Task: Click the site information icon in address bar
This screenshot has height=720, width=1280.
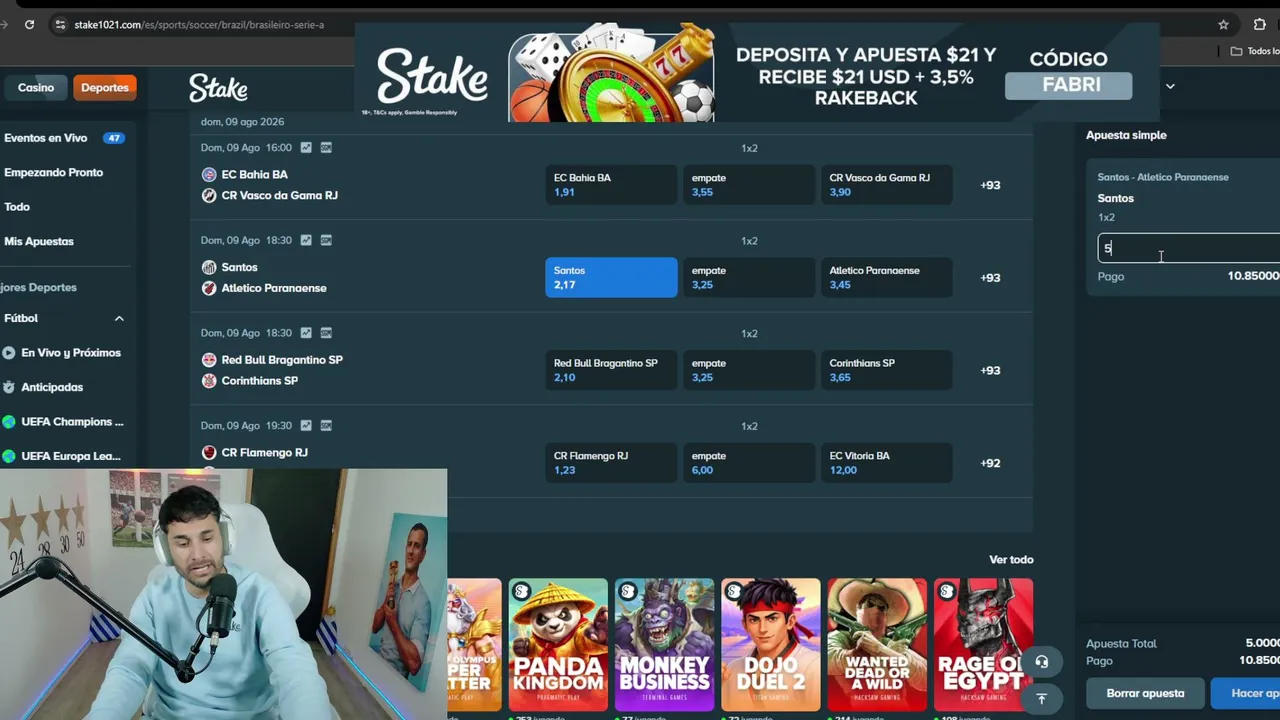Action: tap(60, 24)
